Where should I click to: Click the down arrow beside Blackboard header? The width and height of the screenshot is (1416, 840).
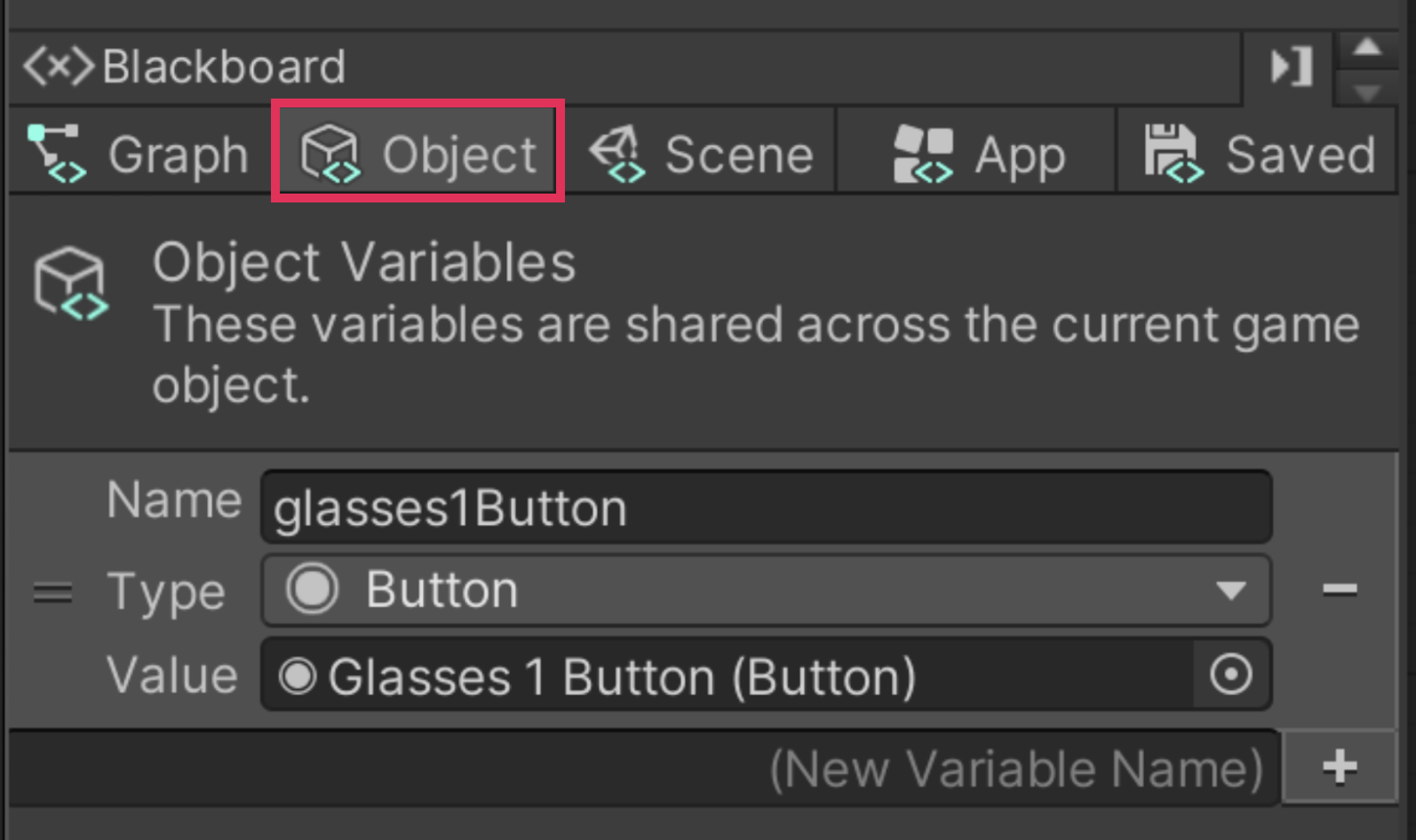point(1367,91)
